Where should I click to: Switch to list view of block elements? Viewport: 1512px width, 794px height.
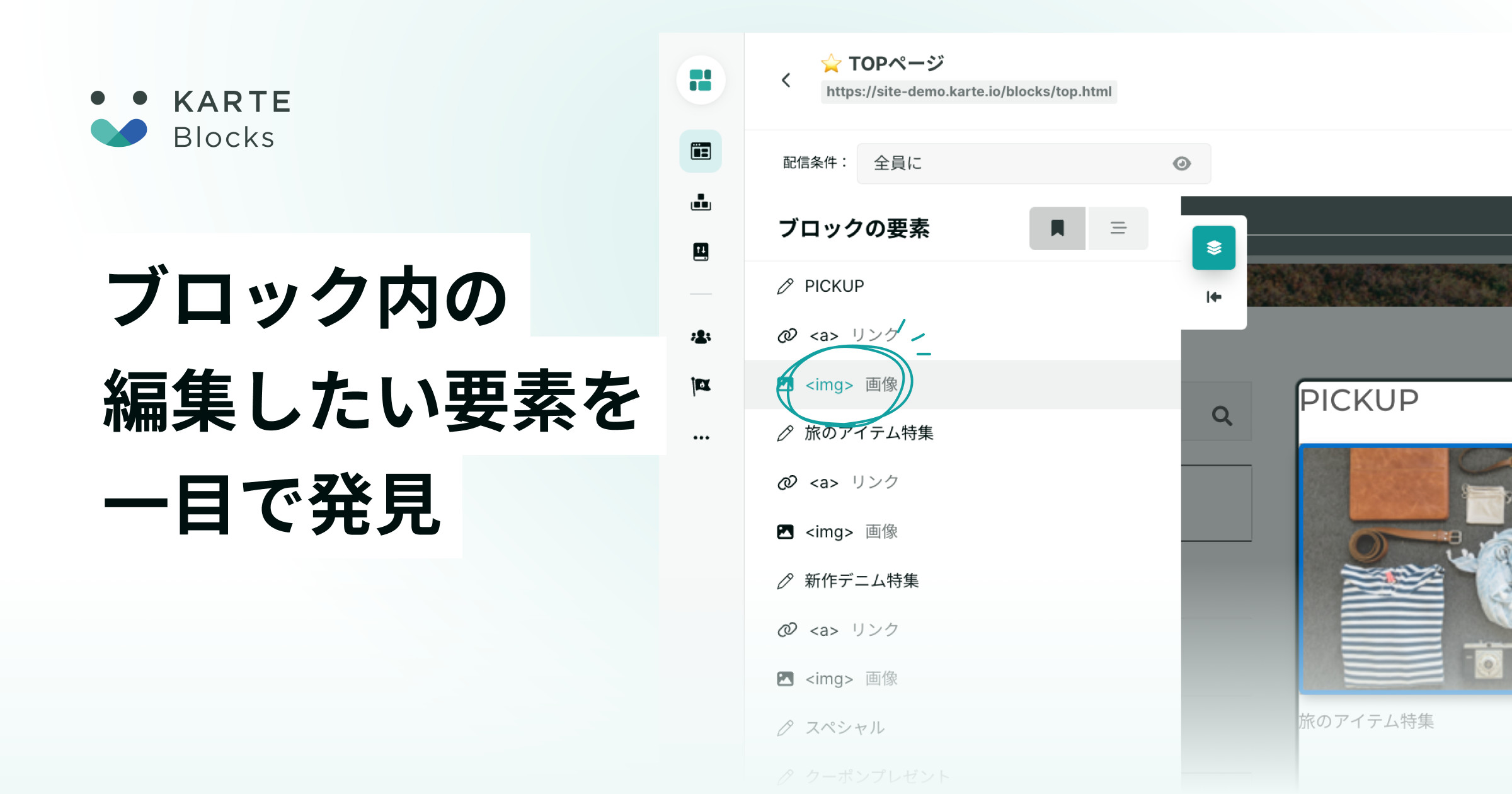[x=1118, y=228]
